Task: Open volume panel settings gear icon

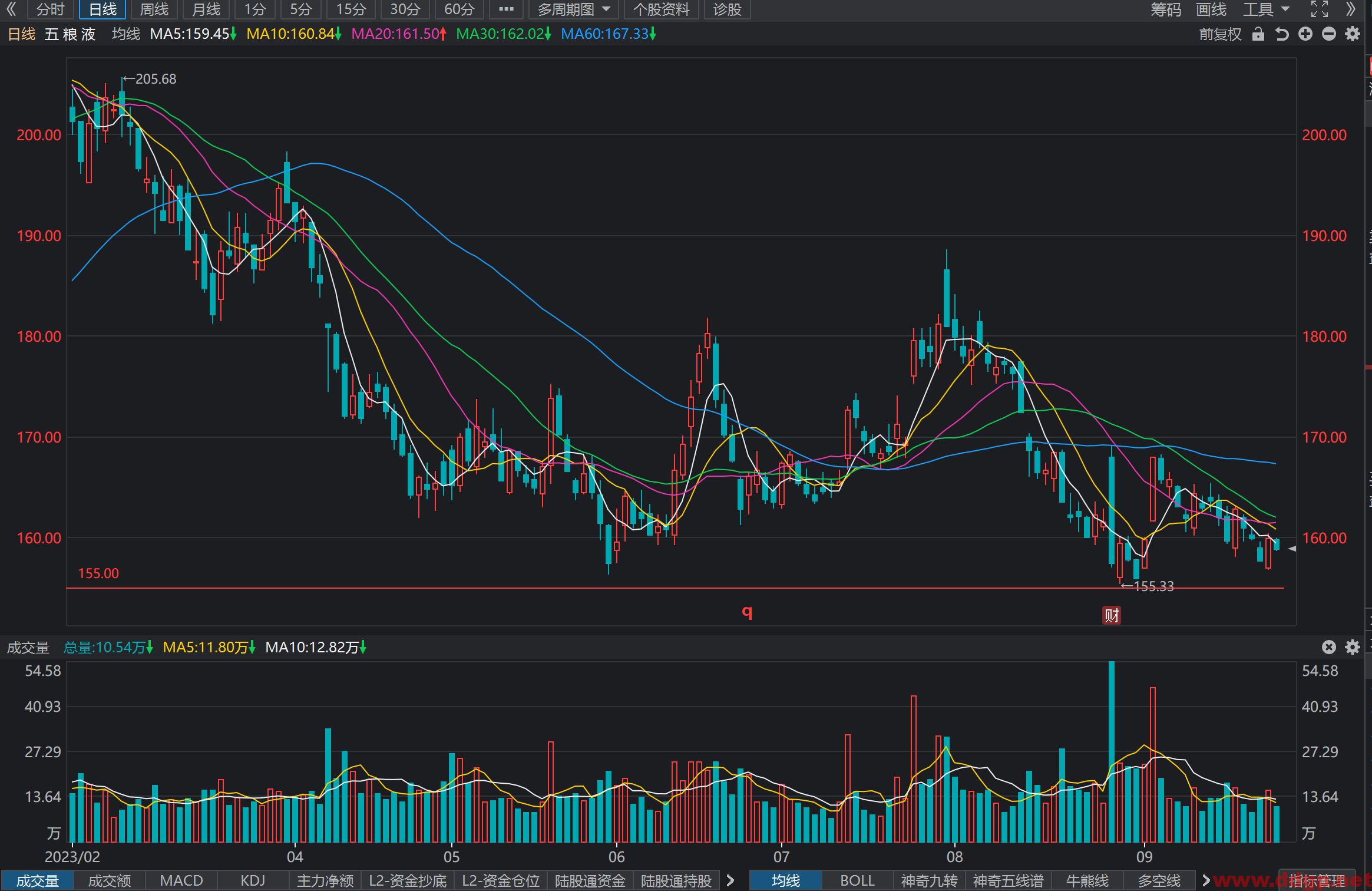Action: tap(1353, 647)
